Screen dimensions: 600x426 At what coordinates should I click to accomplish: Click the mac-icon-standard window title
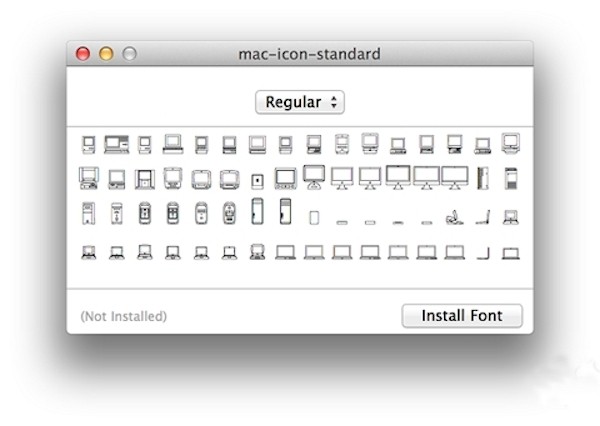tap(309, 54)
